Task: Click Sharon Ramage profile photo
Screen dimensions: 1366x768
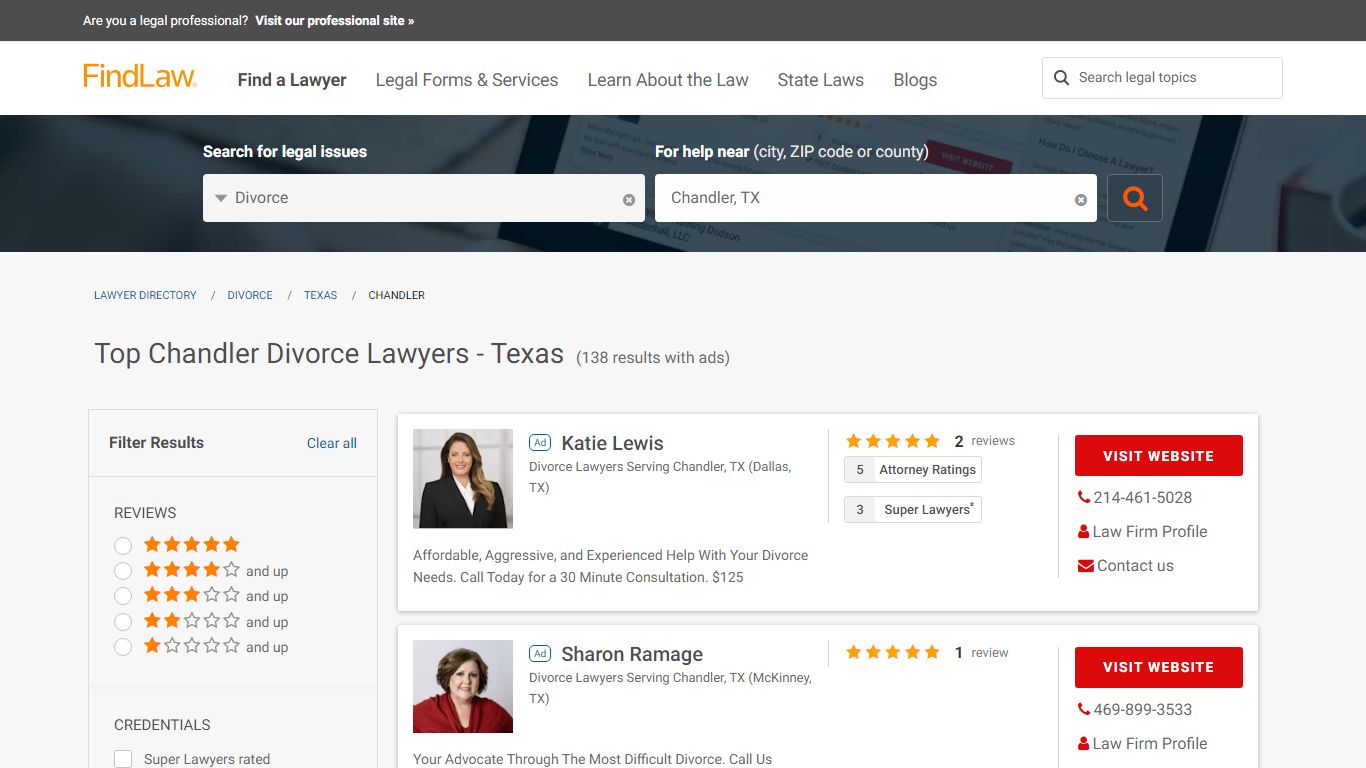Action: pos(463,687)
